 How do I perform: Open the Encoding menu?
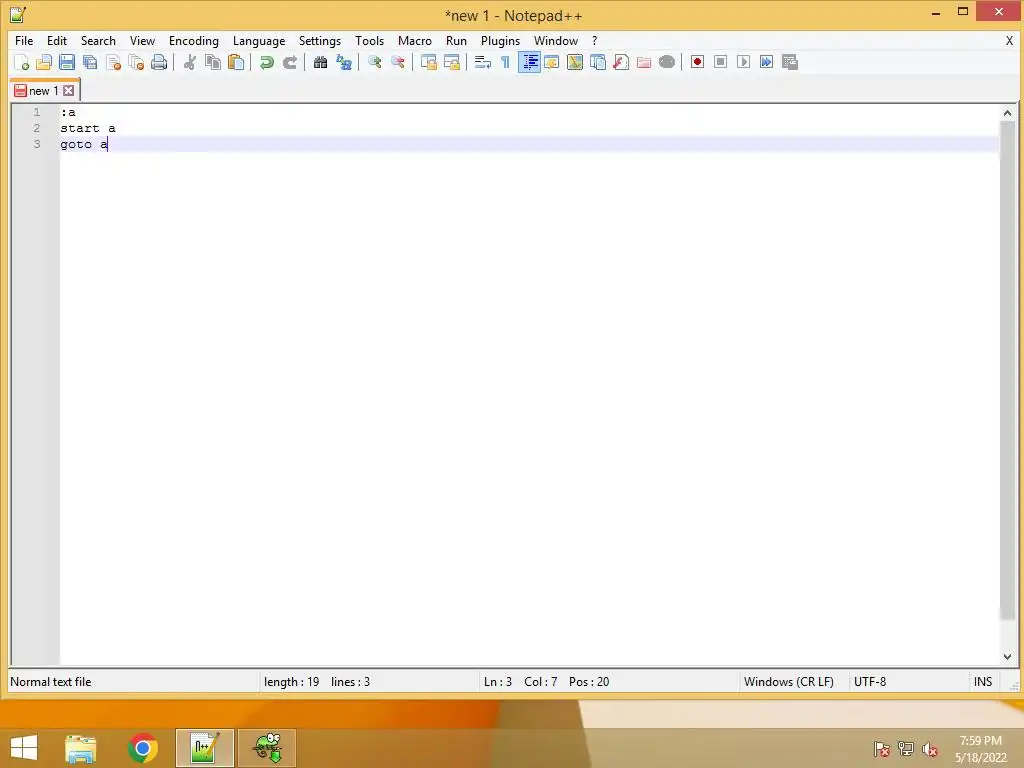(193, 40)
